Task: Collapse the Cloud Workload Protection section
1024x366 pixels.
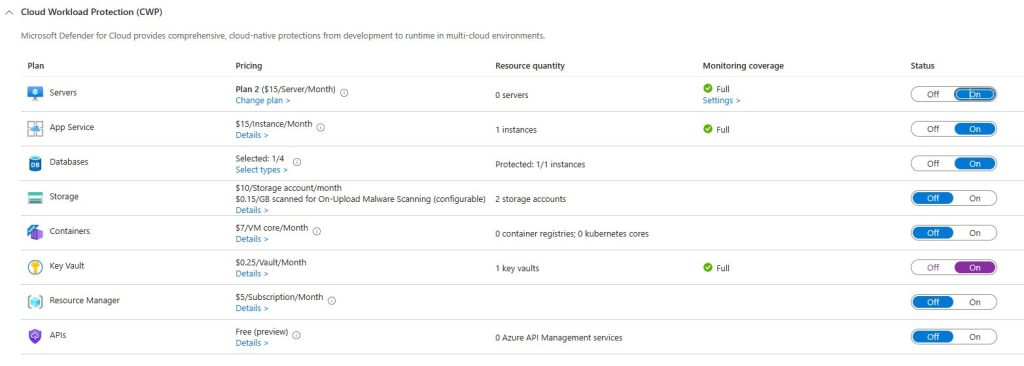Action: [9, 12]
